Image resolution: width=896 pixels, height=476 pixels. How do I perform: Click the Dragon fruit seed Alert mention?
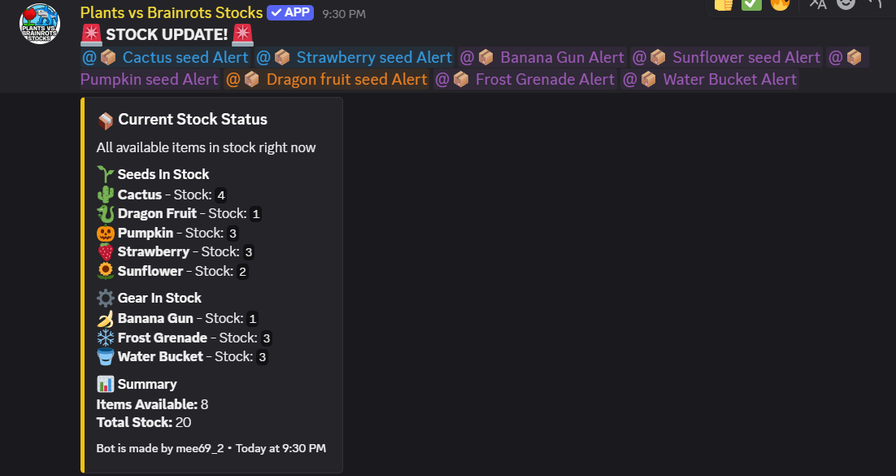point(327,79)
